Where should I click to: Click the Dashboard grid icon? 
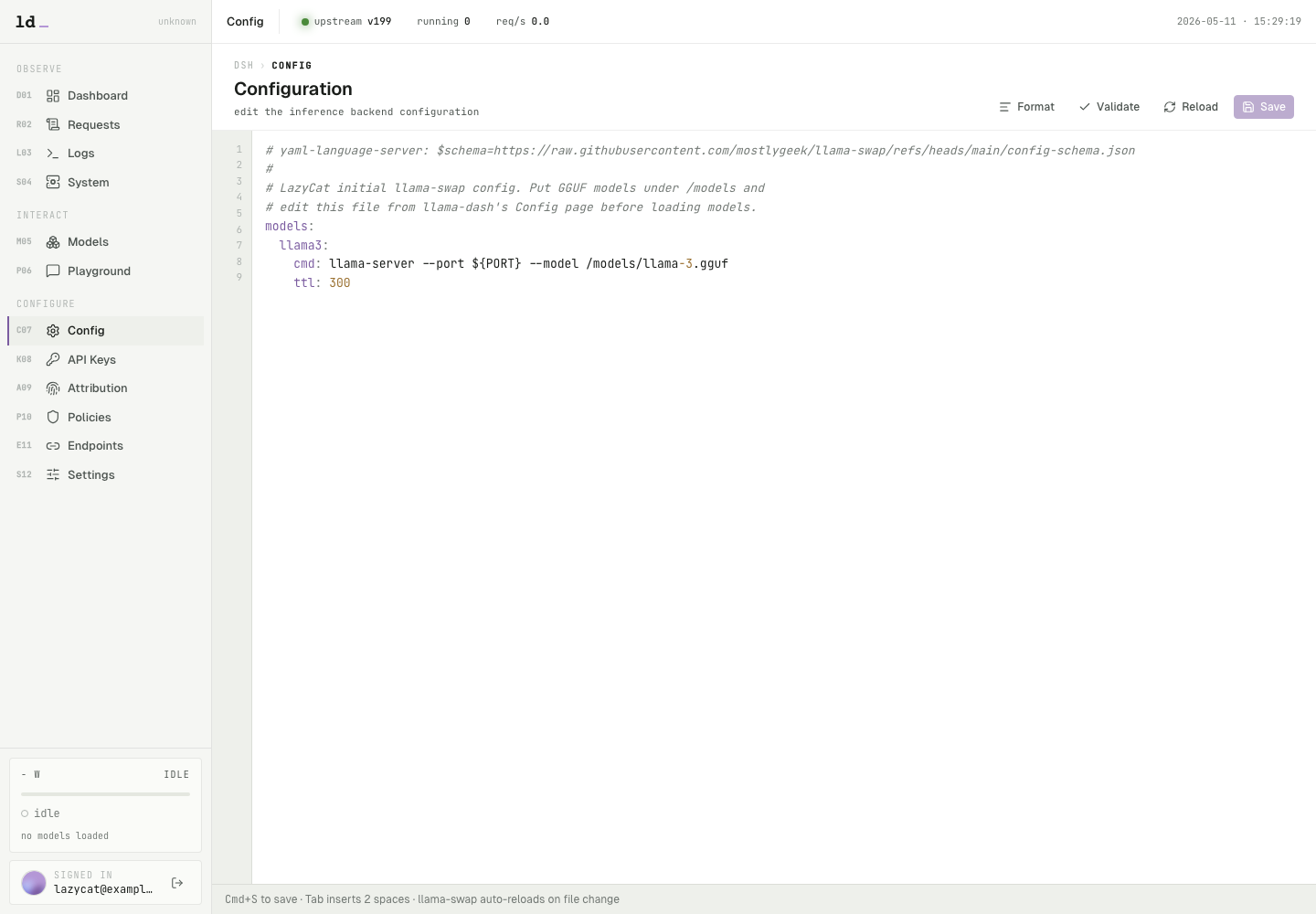point(53,96)
